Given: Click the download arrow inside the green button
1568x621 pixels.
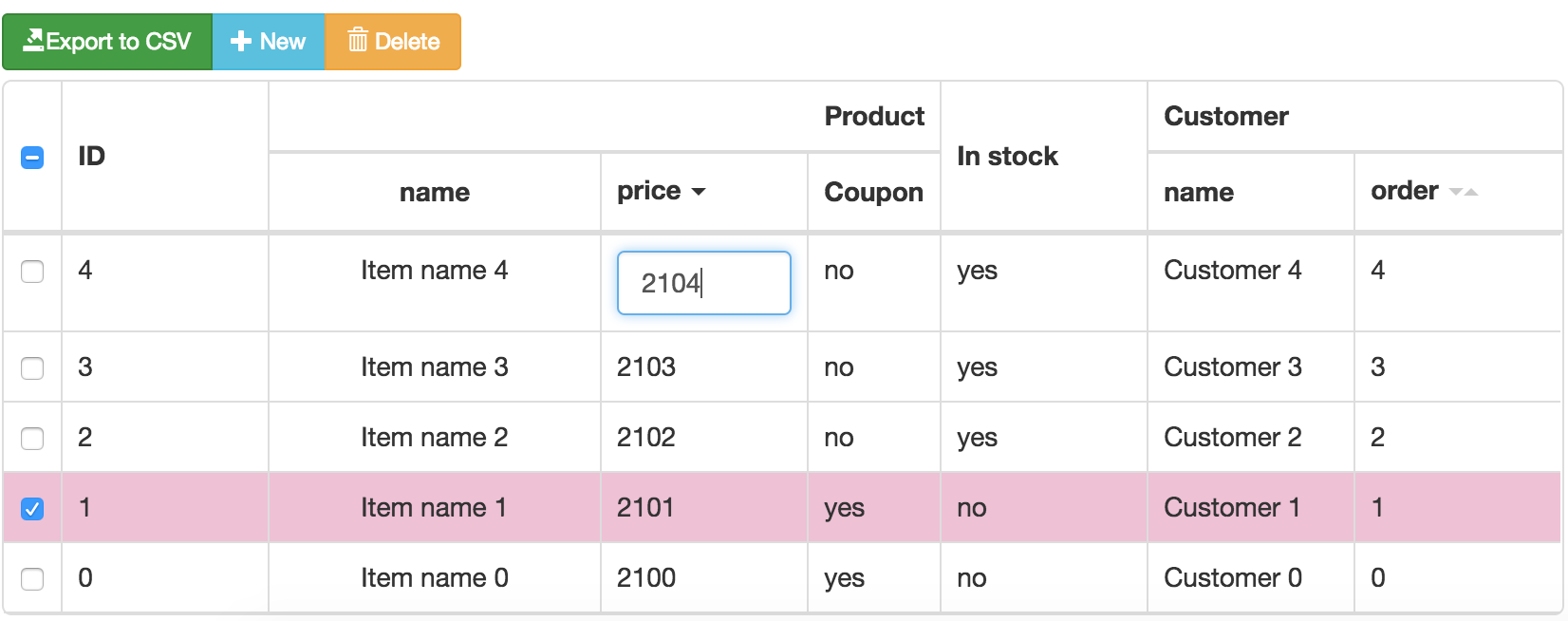Looking at the screenshot, I should (x=35, y=40).
